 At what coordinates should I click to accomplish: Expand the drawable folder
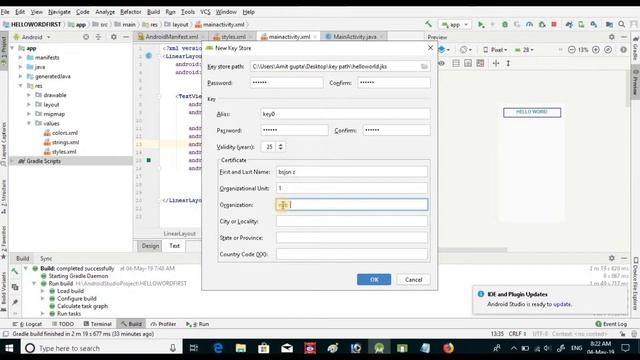point(29,95)
